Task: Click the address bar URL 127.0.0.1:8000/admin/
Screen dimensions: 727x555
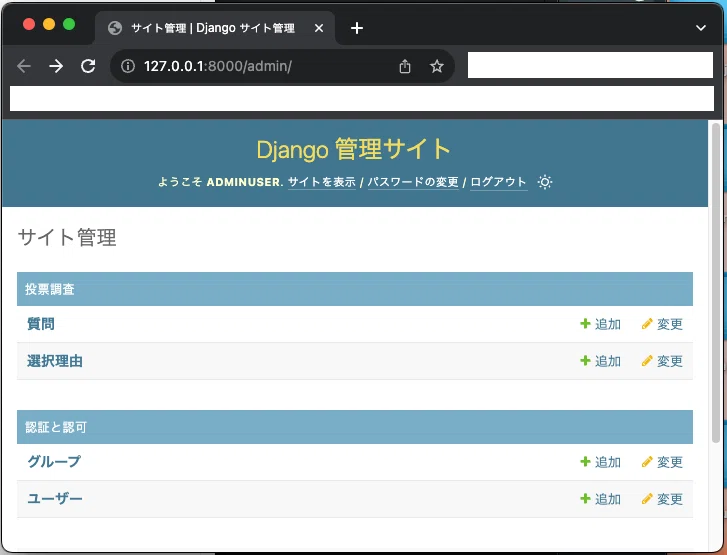Action: [217, 66]
